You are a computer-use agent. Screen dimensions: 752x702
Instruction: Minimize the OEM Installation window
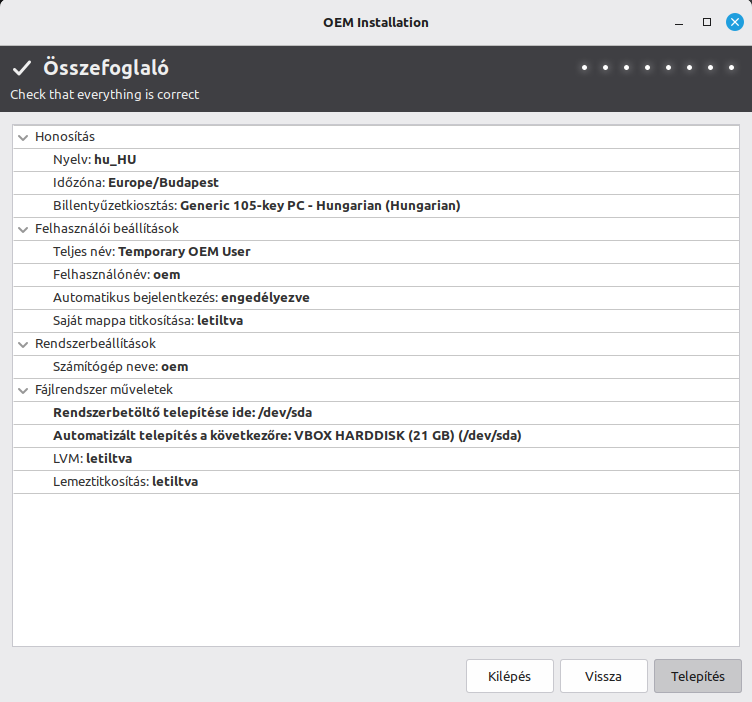point(678,22)
